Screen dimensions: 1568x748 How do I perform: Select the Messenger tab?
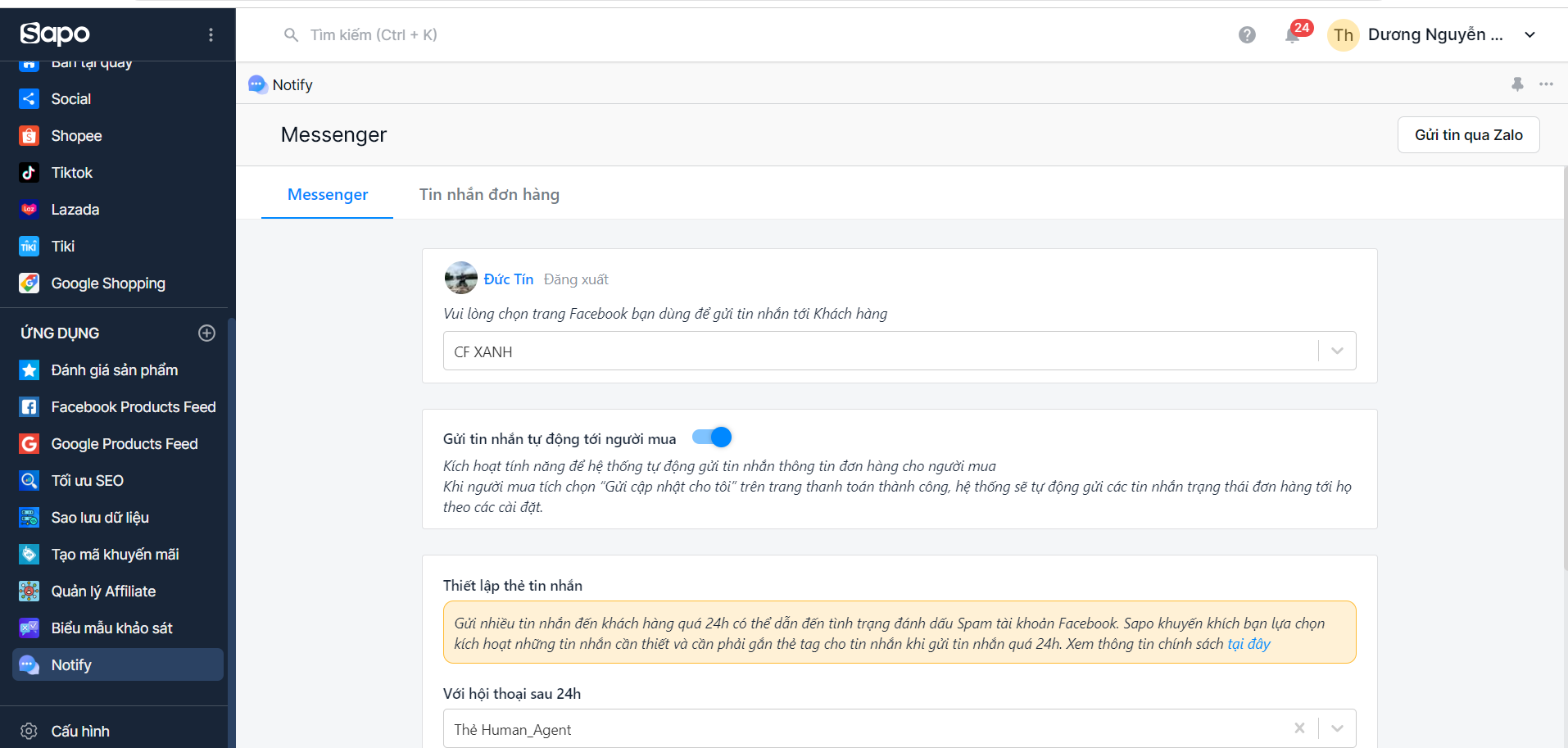pyautogui.click(x=328, y=194)
